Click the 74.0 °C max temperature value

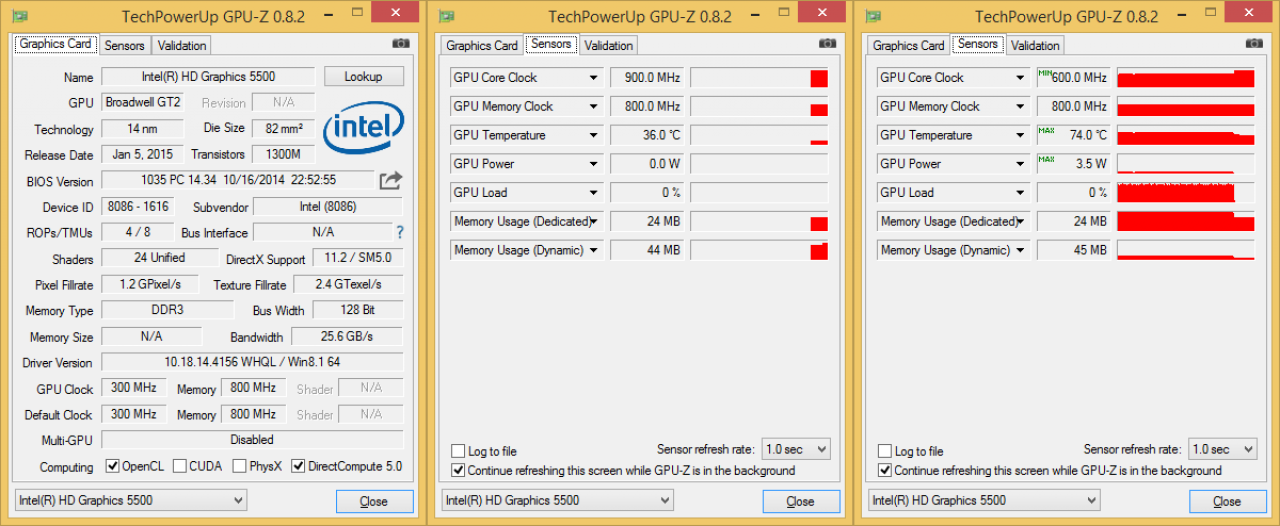[x=1073, y=136]
